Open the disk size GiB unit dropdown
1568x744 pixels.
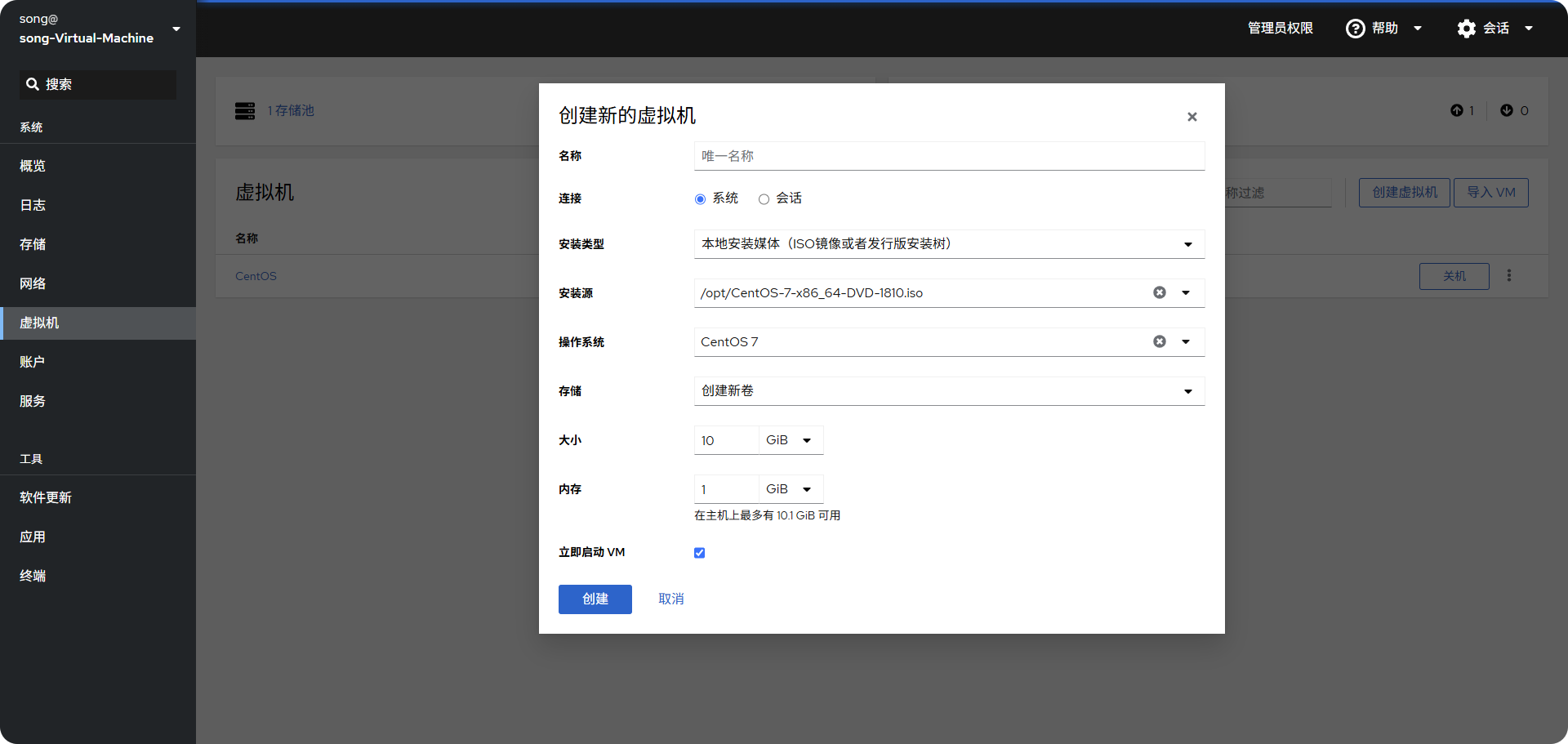coord(791,440)
